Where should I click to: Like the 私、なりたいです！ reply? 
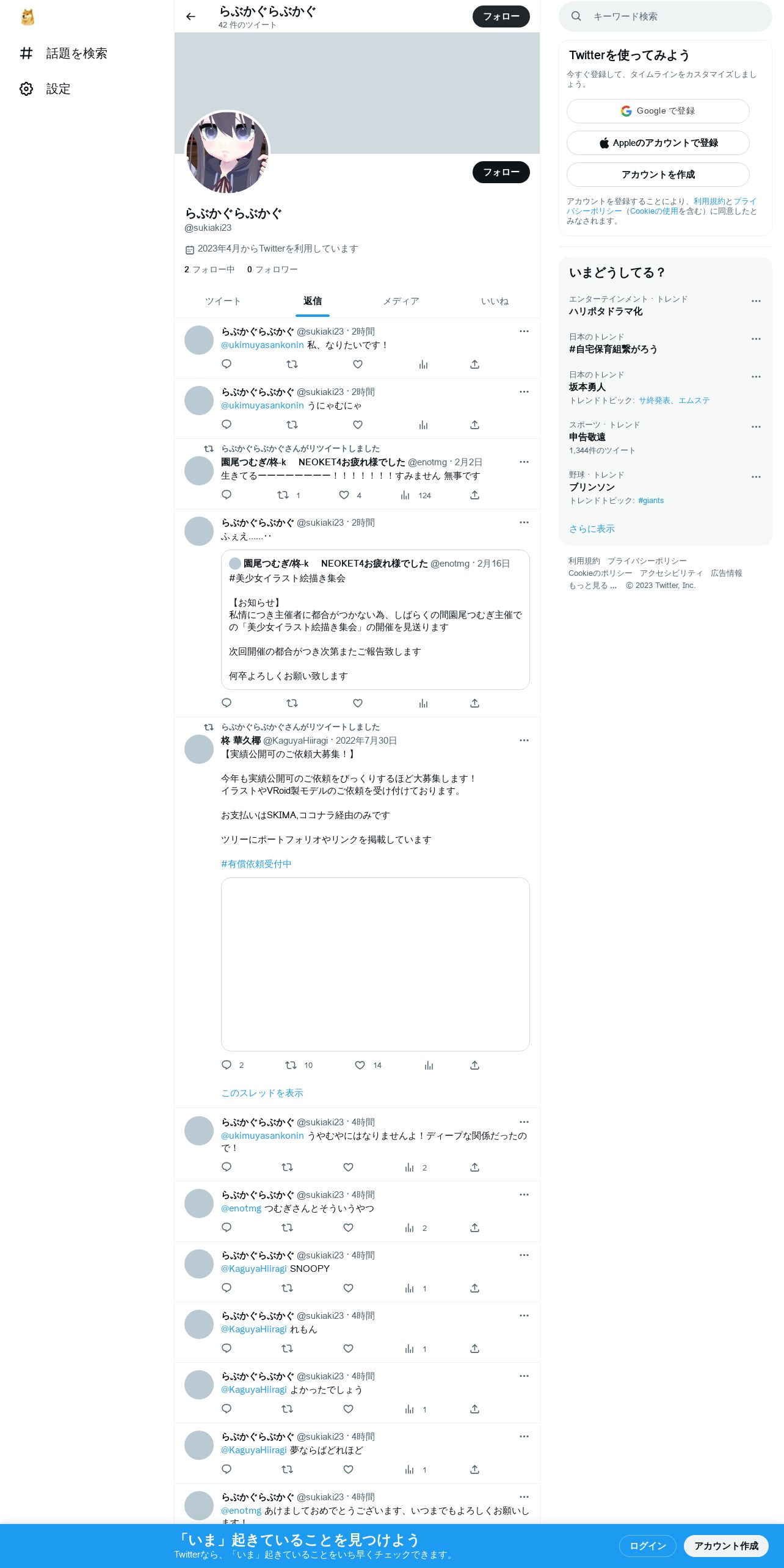(x=358, y=365)
